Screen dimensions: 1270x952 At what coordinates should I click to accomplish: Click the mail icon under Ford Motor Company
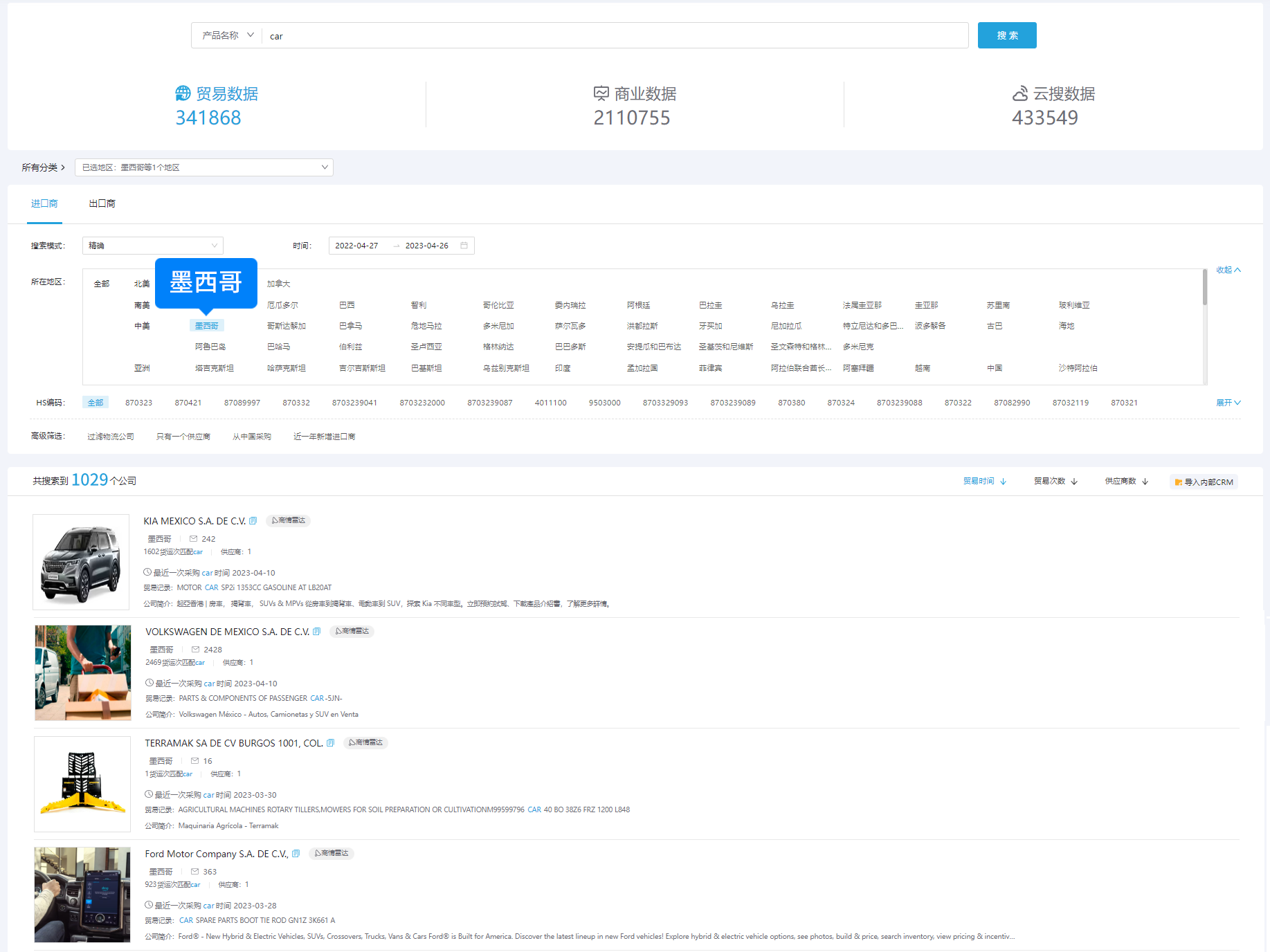point(195,872)
